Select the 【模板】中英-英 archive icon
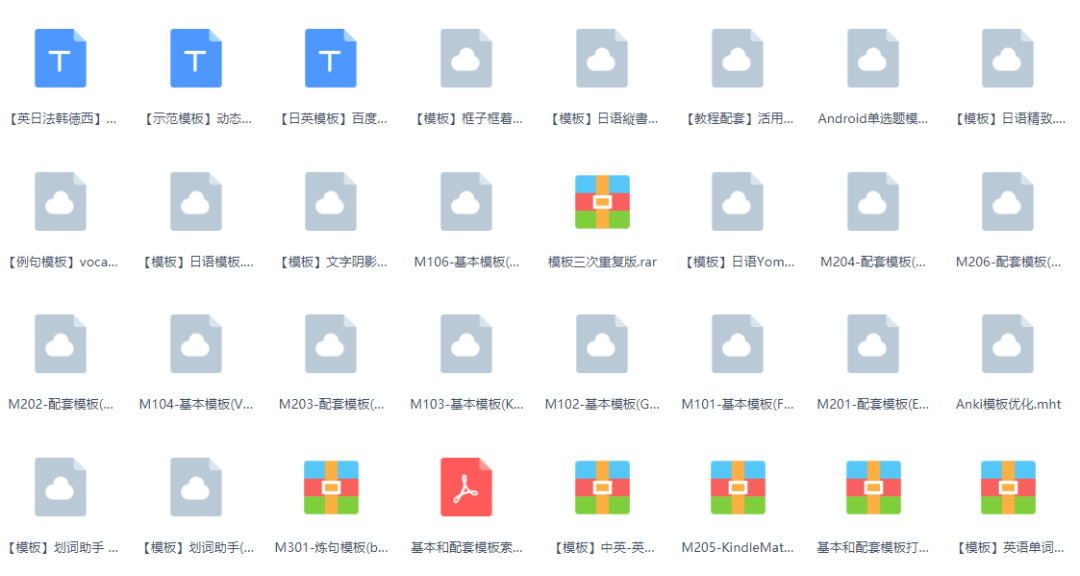Image resolution: width=1080 pixels, height=576 pixels. pos(603,488)
